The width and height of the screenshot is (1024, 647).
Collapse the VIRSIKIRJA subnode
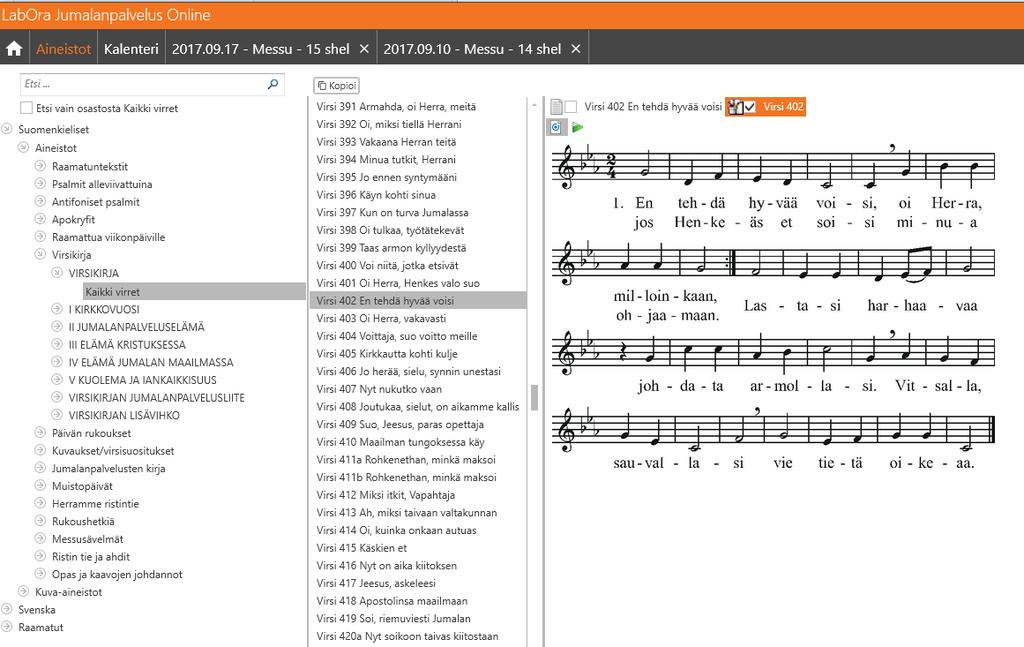click(x=57, y=272)
